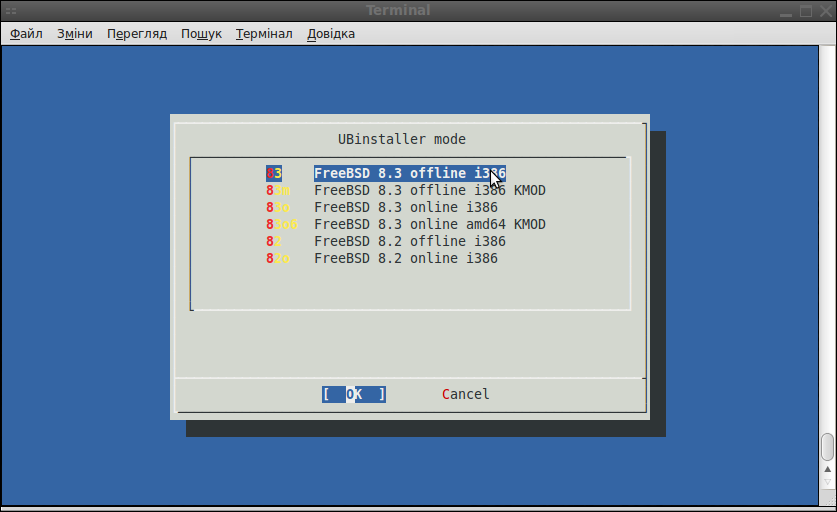Open the Довідка menu
This screenshot has width=837, height=512.
tap(331, 34)
